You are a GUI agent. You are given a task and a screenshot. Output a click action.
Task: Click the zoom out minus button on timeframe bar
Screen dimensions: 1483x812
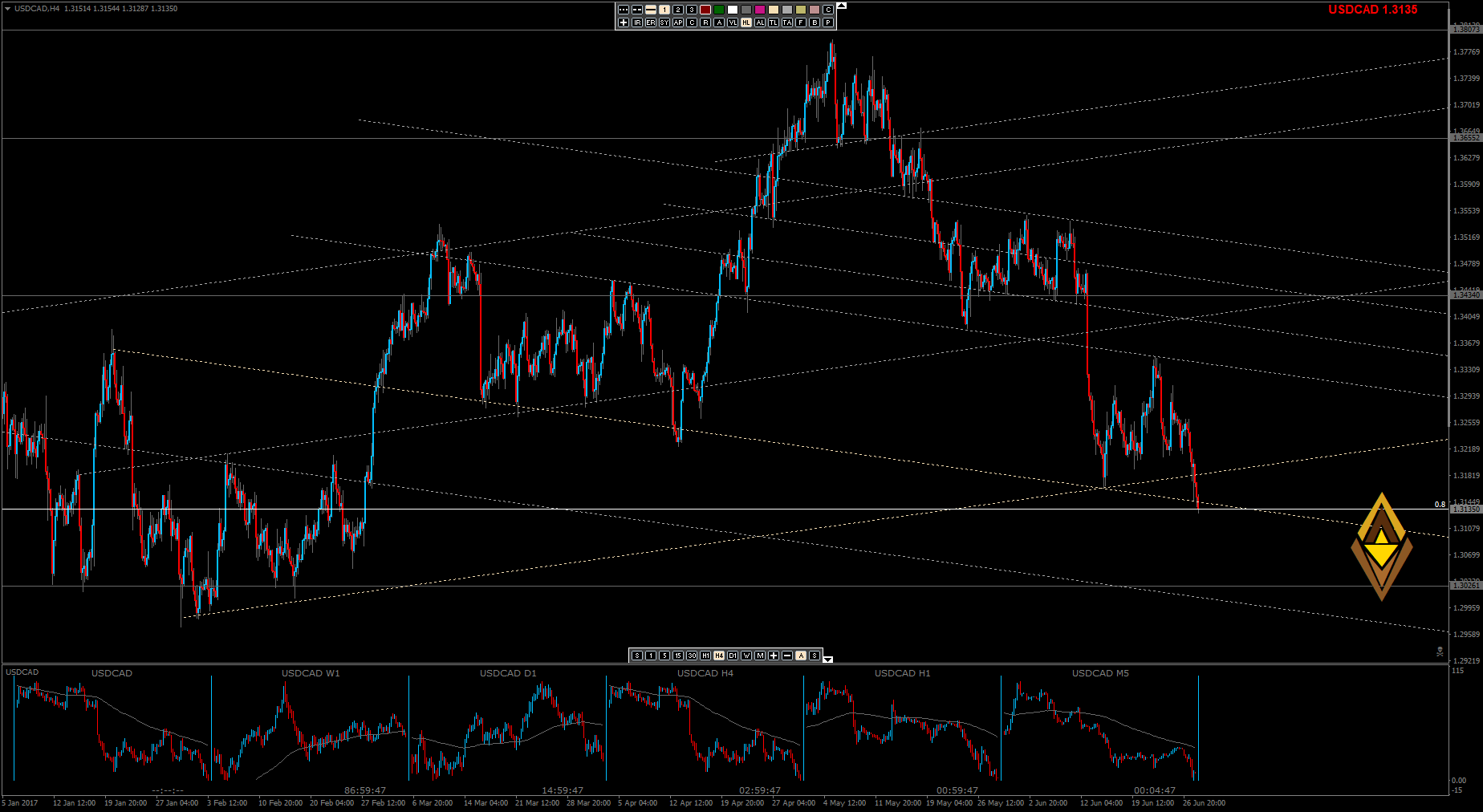(x=787, y=656)
